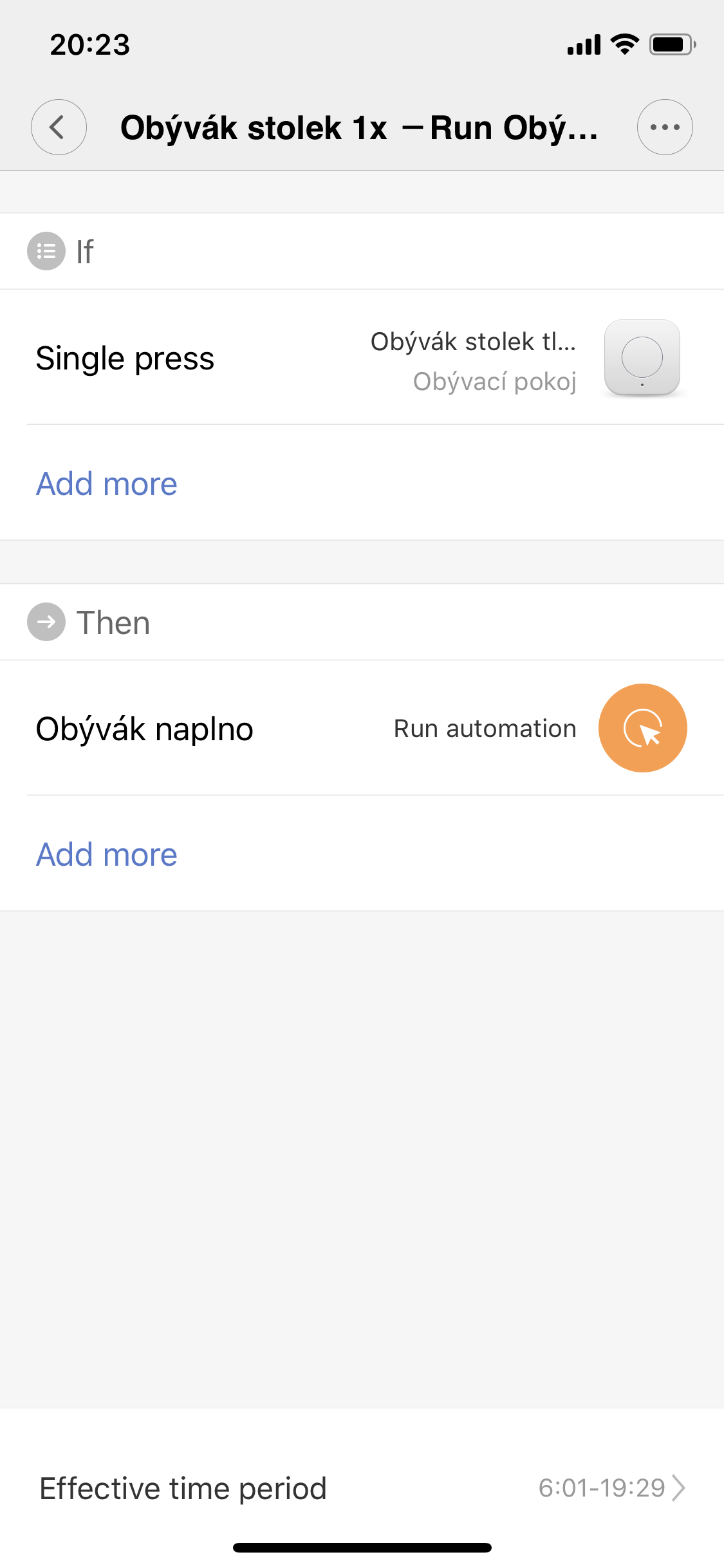Tap the wireless switch device icon
This screenshot has height=1568, width=724.
click(x=642, y=358)
